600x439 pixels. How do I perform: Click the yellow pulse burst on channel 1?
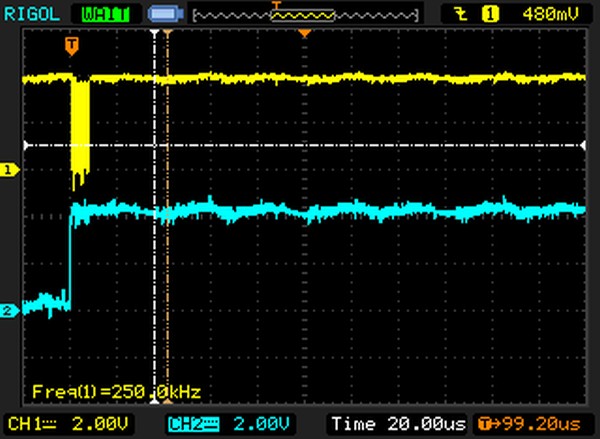[x=80, y=130]
